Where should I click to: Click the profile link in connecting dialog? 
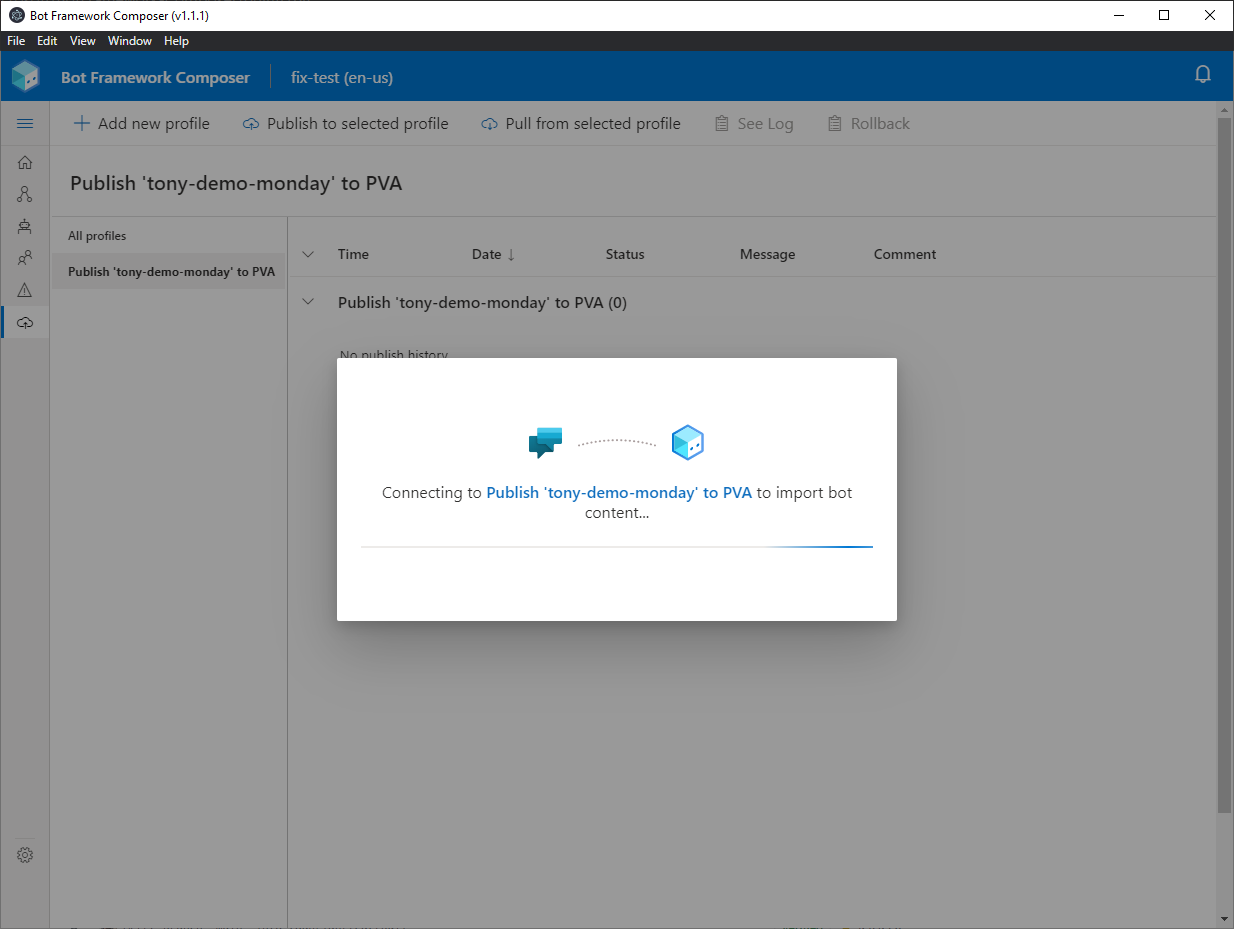pos(619,493)
